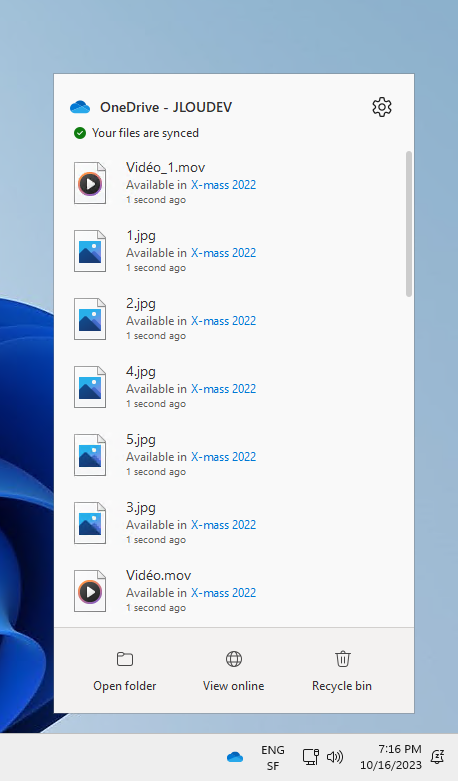Click the Vidéo_1.mov video file icon
This screenshot has height=781, width=458.
90,183
